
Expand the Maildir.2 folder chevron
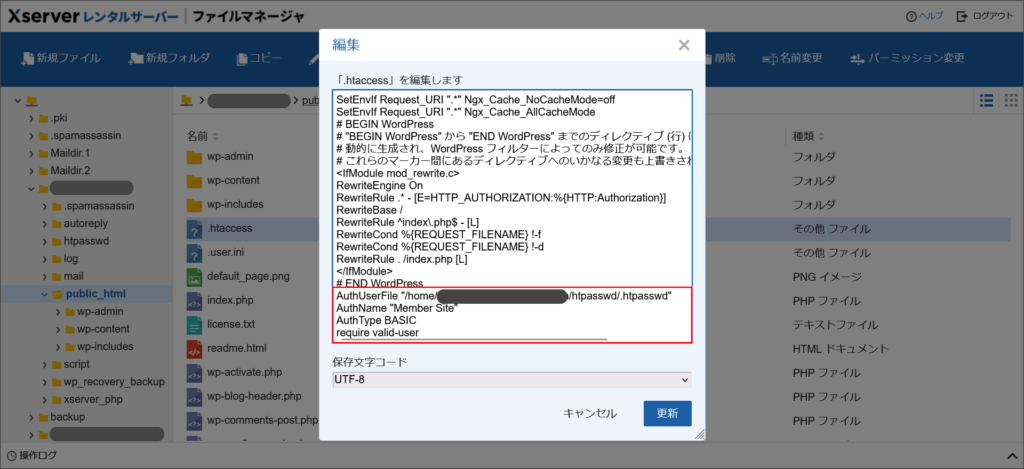click(31, 171)
